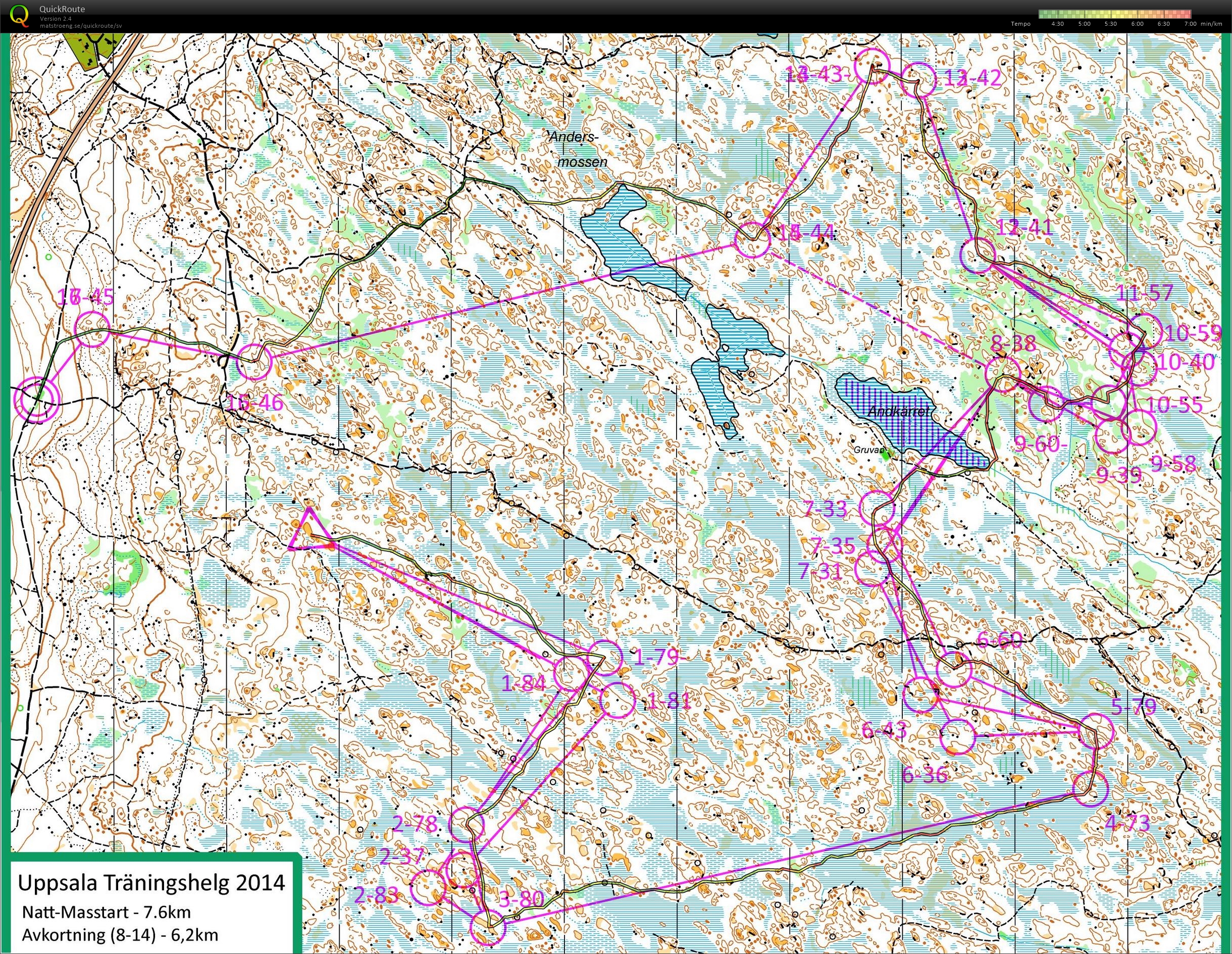
Task: Click the control label '10-40'
Action: pos(1186,362)
